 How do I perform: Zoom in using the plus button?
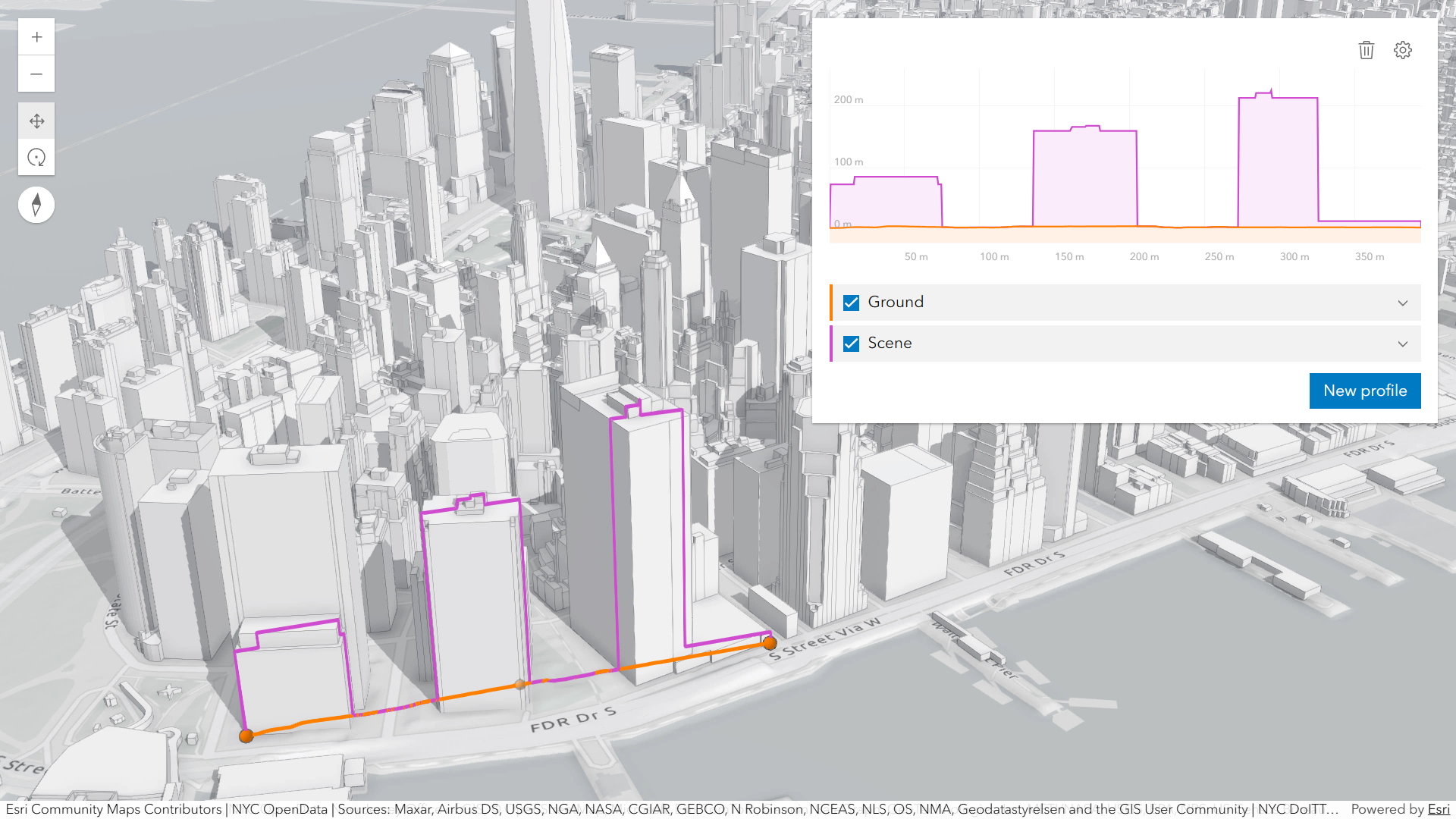(36, 36)
